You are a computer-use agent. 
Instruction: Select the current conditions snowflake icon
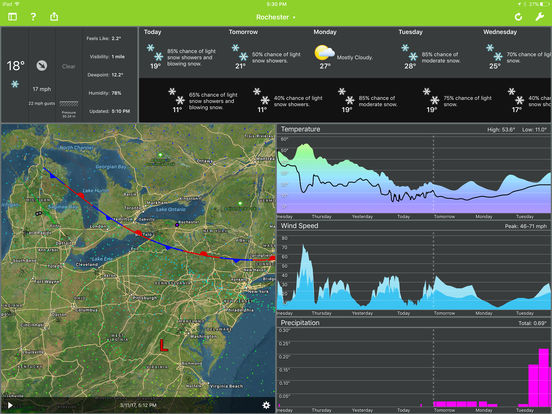(15, 84)
